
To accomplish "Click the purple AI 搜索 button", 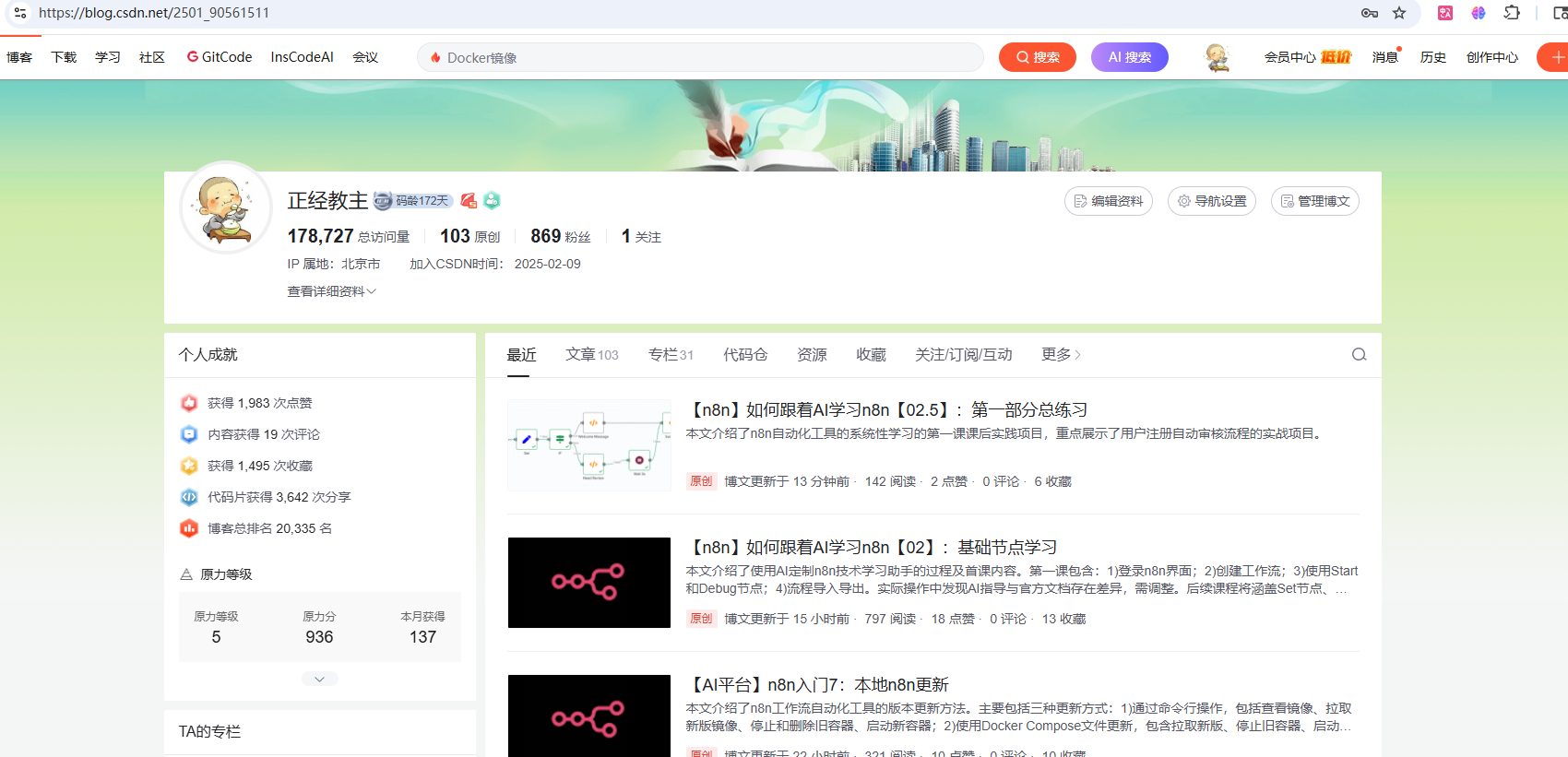I will [1130, 57].
